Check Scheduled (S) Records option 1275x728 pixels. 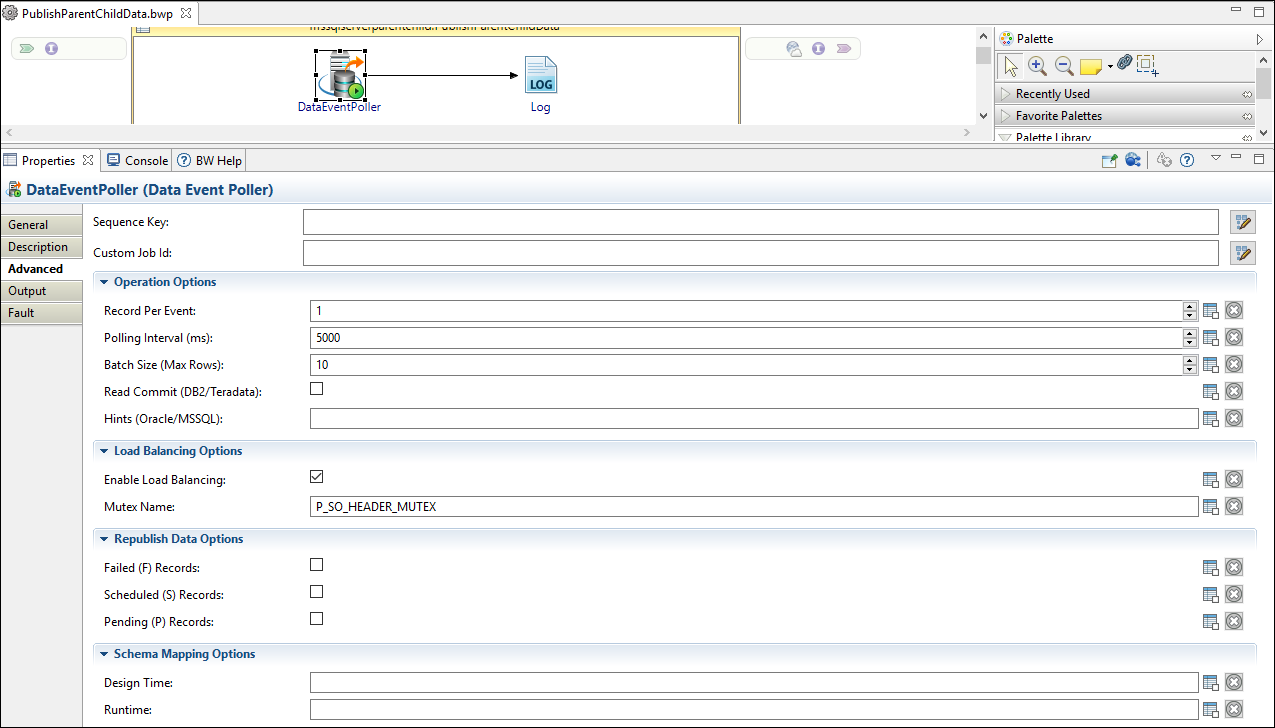coord(317,592)
